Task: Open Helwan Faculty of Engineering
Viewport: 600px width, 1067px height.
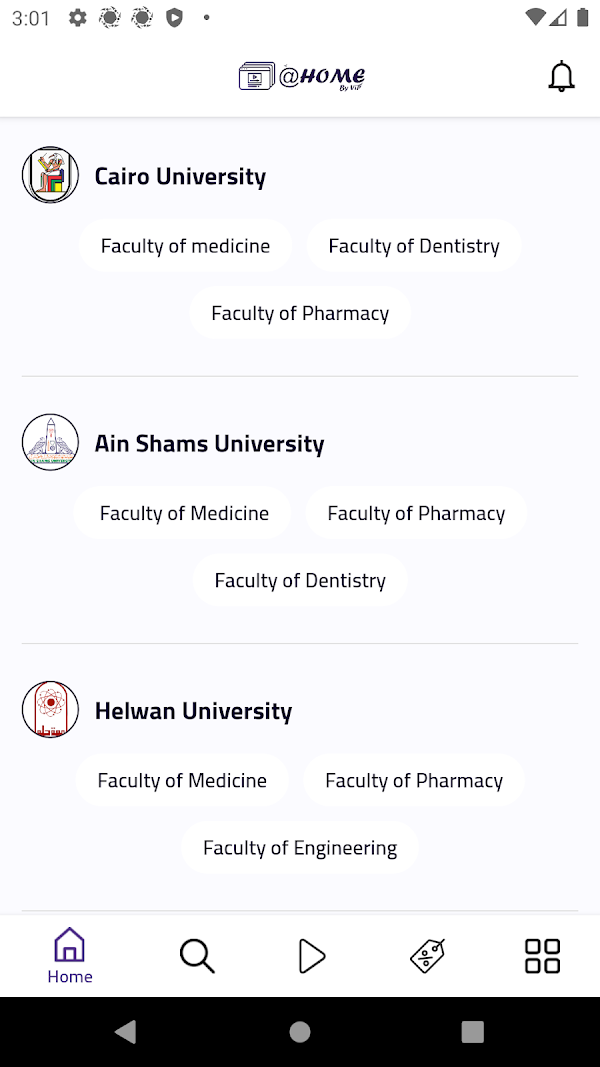Action: [x=300, y=848]
